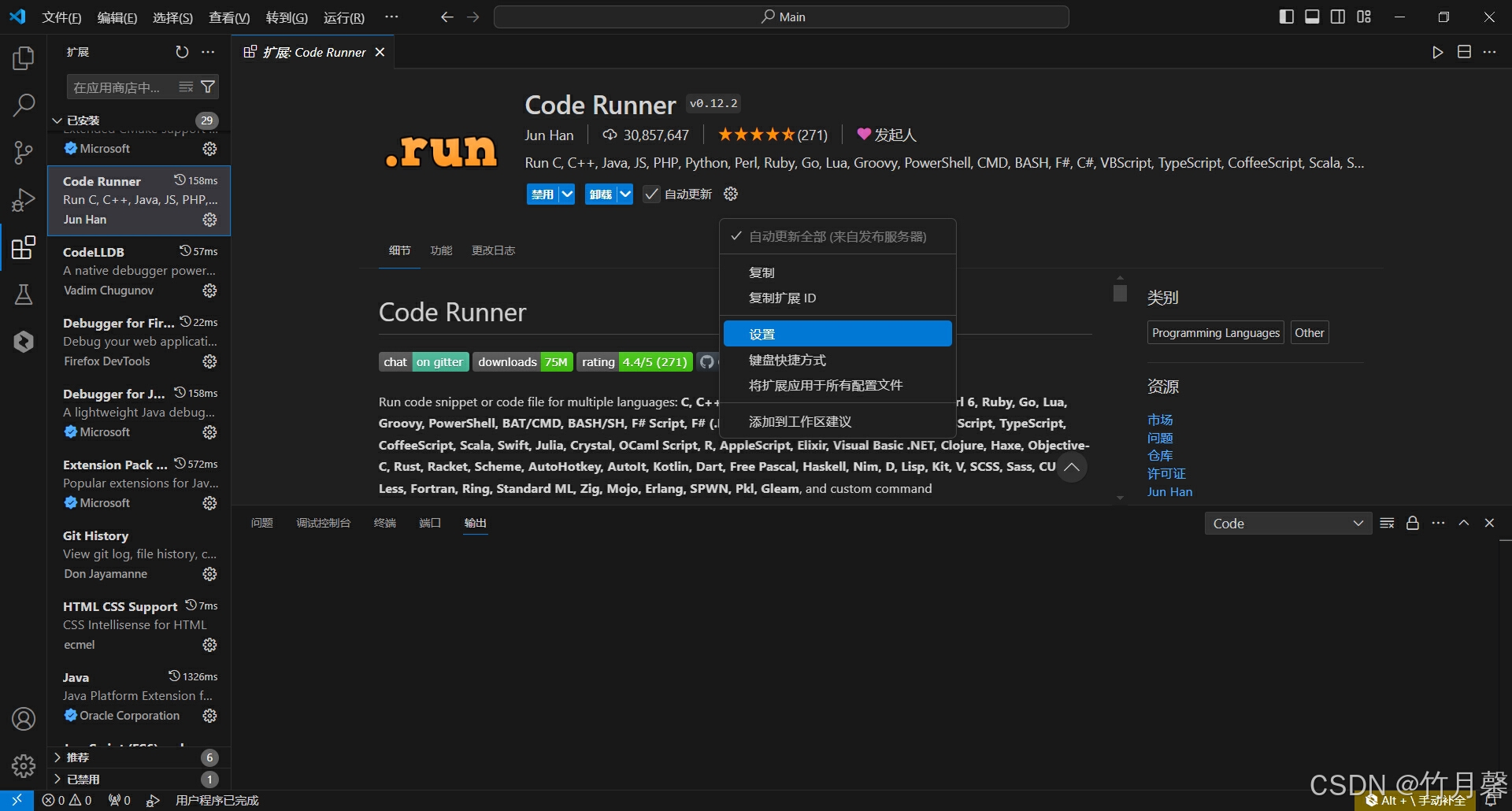The width and height of the screenshot is (1512, 811).
Task: Open the File menu
Action: point(61,17)
